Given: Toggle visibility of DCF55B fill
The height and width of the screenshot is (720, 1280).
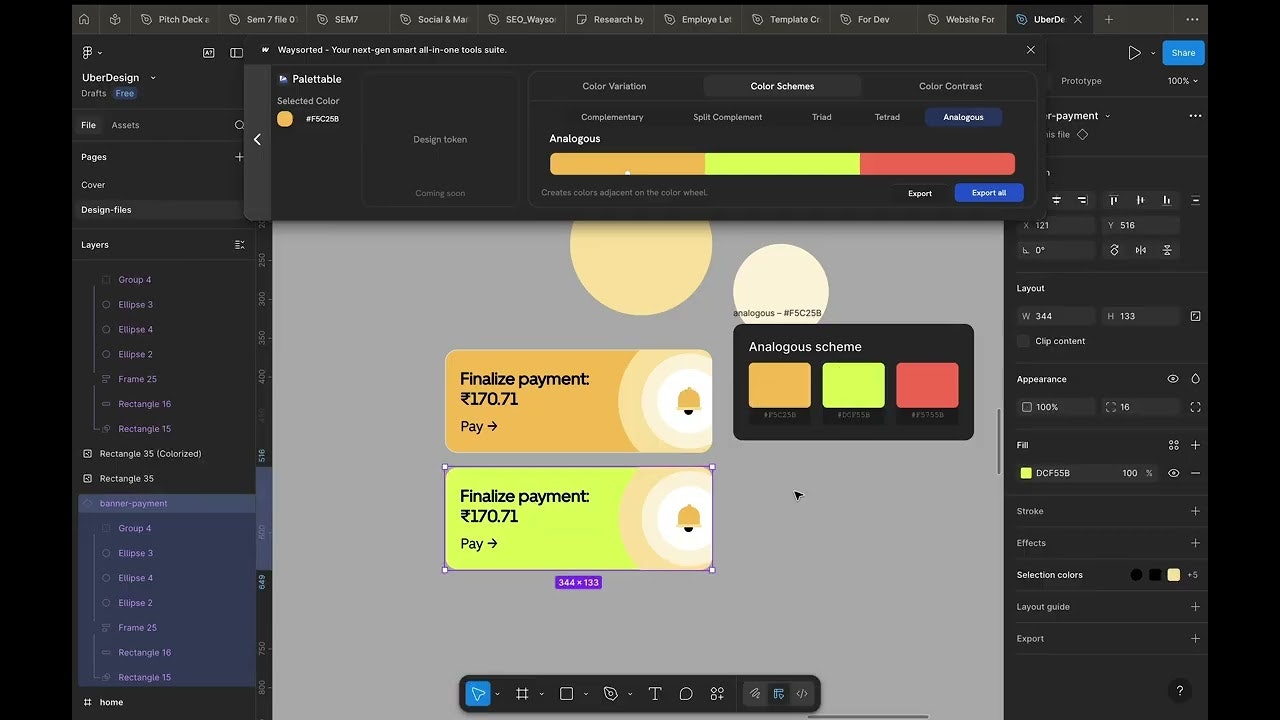Looking at the screenshot, I should click(1174, 473).
